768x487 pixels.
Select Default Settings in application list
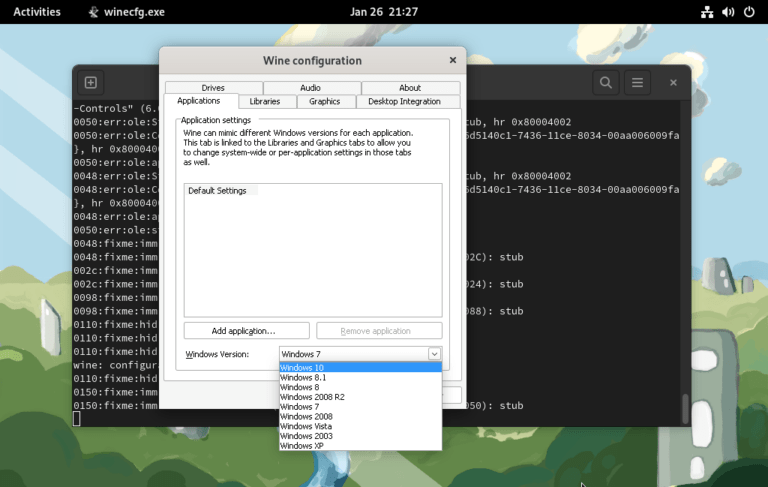217,191
